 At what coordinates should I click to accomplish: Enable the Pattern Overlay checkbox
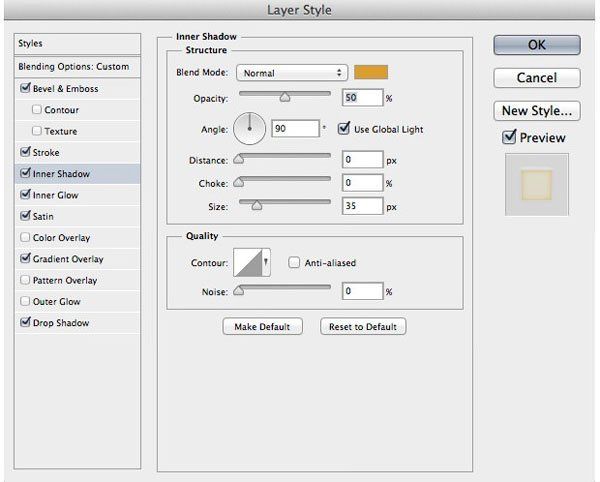pos(25,280)
